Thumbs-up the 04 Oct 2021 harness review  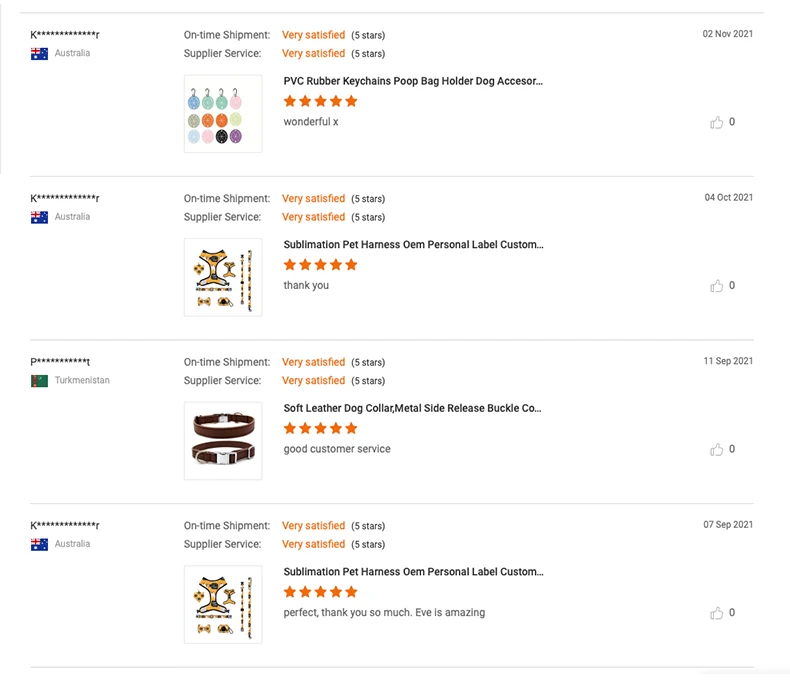(716, 286)
